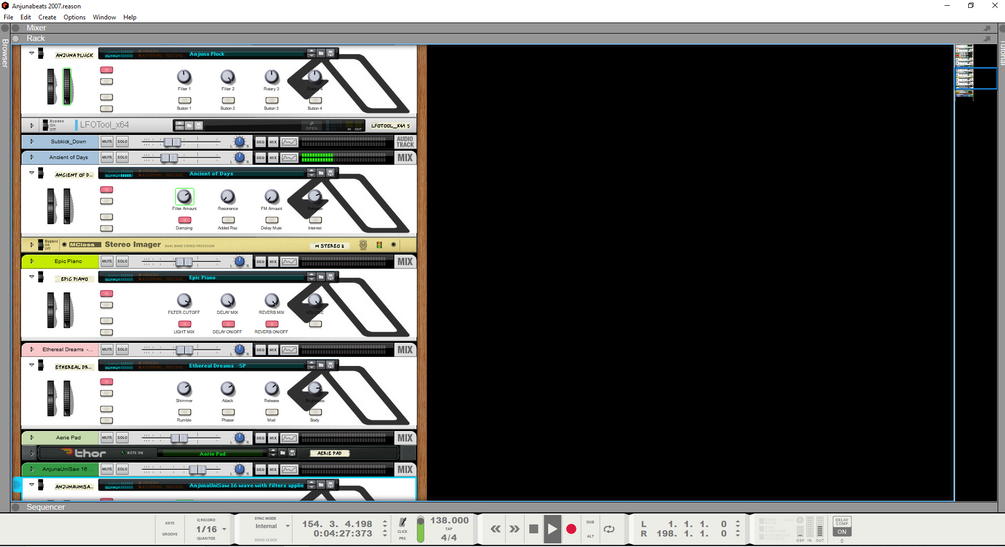The height and width of the screenshot is (547, 1005).
Task: Toggle the Damping button on Ancient of Days
Action: coord(184,220)
